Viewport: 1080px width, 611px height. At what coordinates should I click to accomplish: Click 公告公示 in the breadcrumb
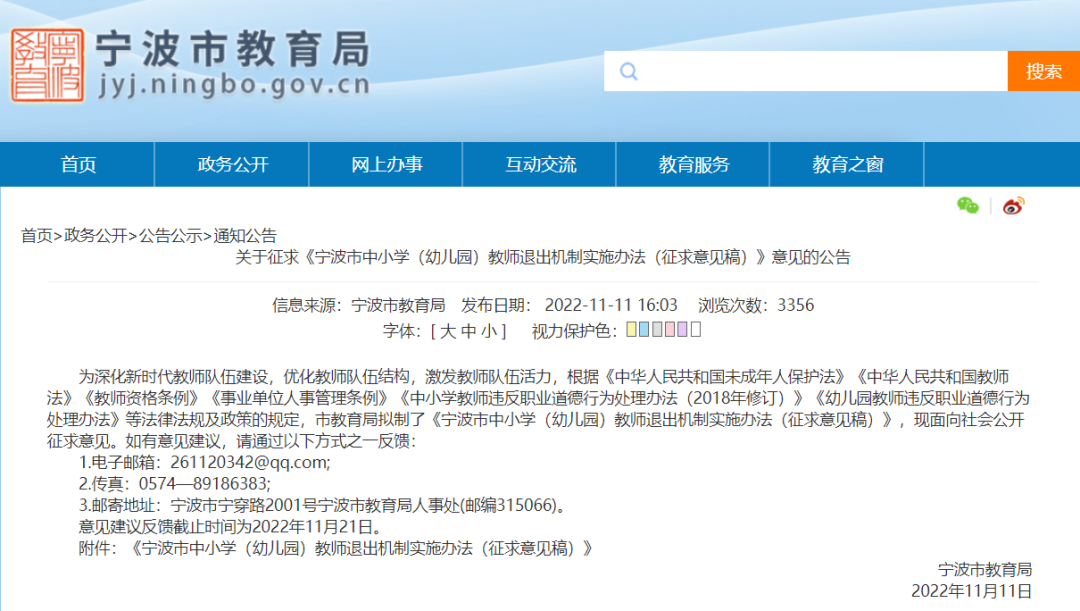click(170, 236)
